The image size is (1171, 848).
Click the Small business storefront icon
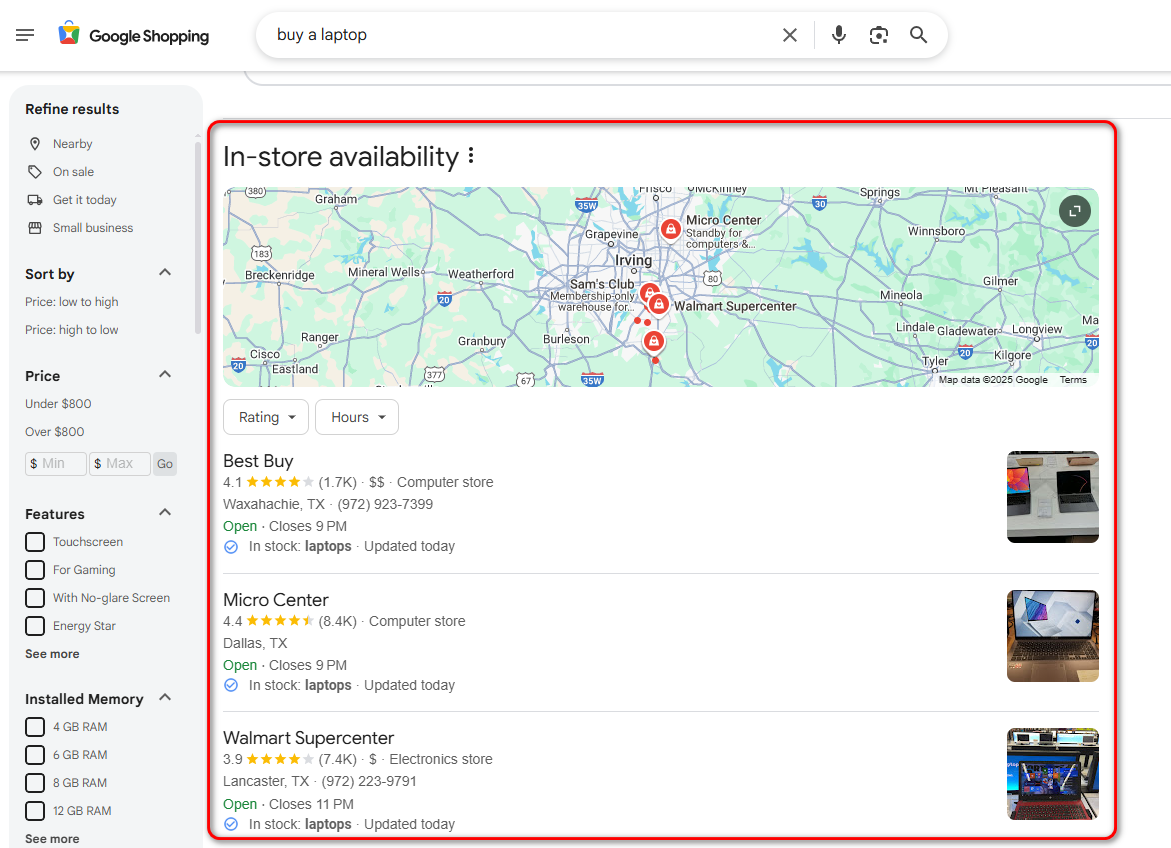pyautogui.click(x=34, y=228)
